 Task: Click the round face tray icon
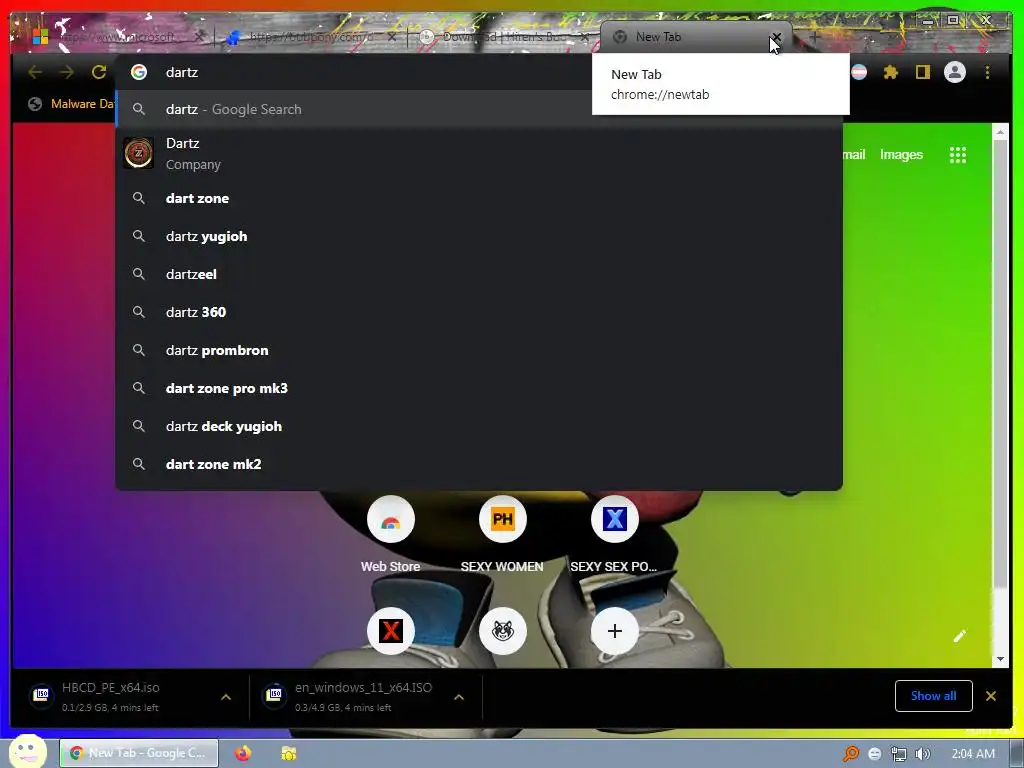874,754
